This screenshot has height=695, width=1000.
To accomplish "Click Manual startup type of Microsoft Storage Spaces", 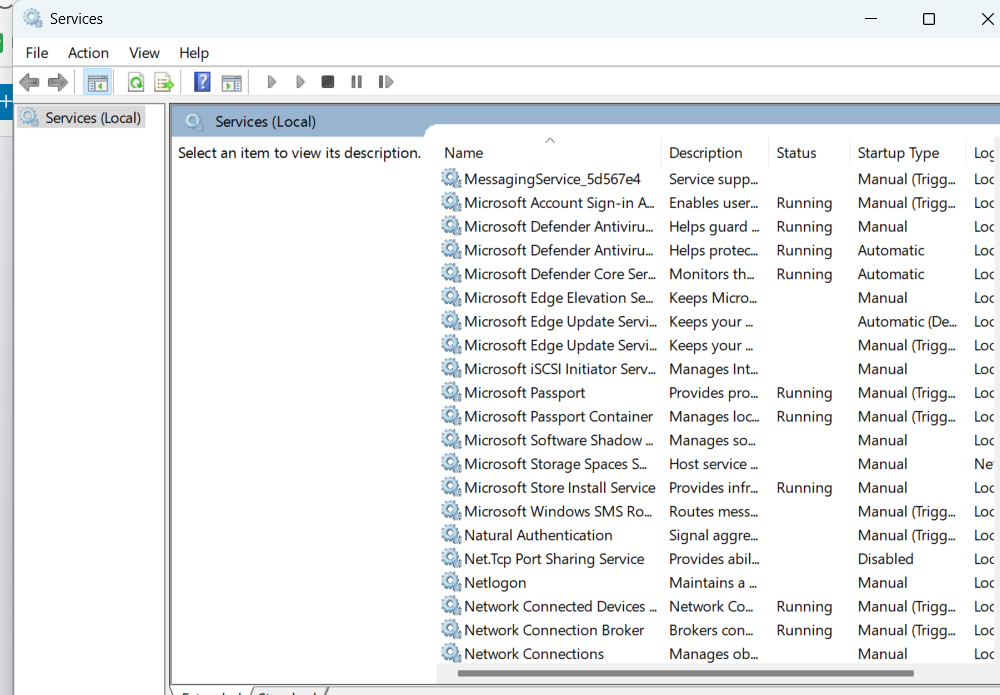I will pos(882,464).
